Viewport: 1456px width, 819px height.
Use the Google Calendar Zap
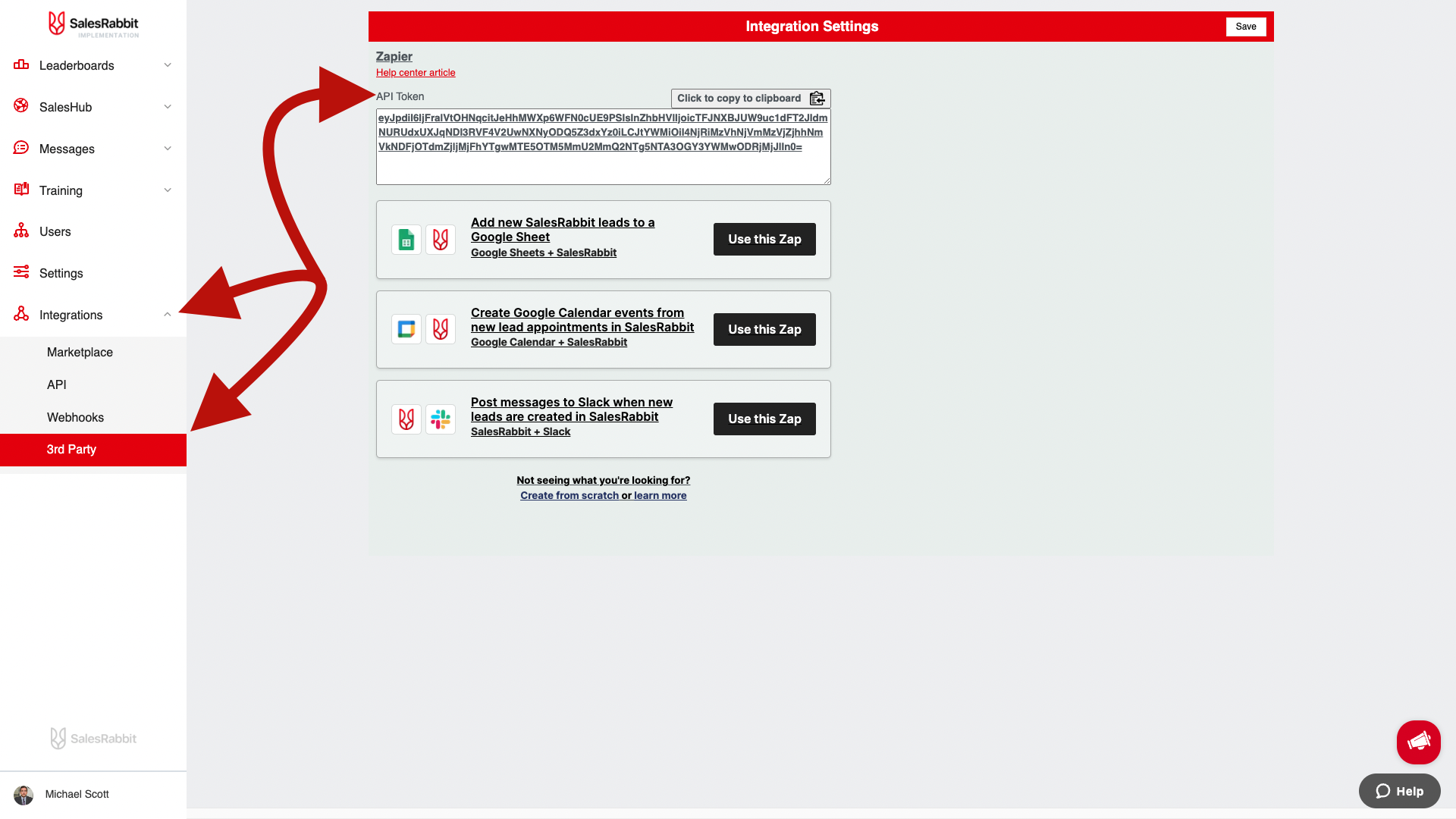(x=764, y=329)
